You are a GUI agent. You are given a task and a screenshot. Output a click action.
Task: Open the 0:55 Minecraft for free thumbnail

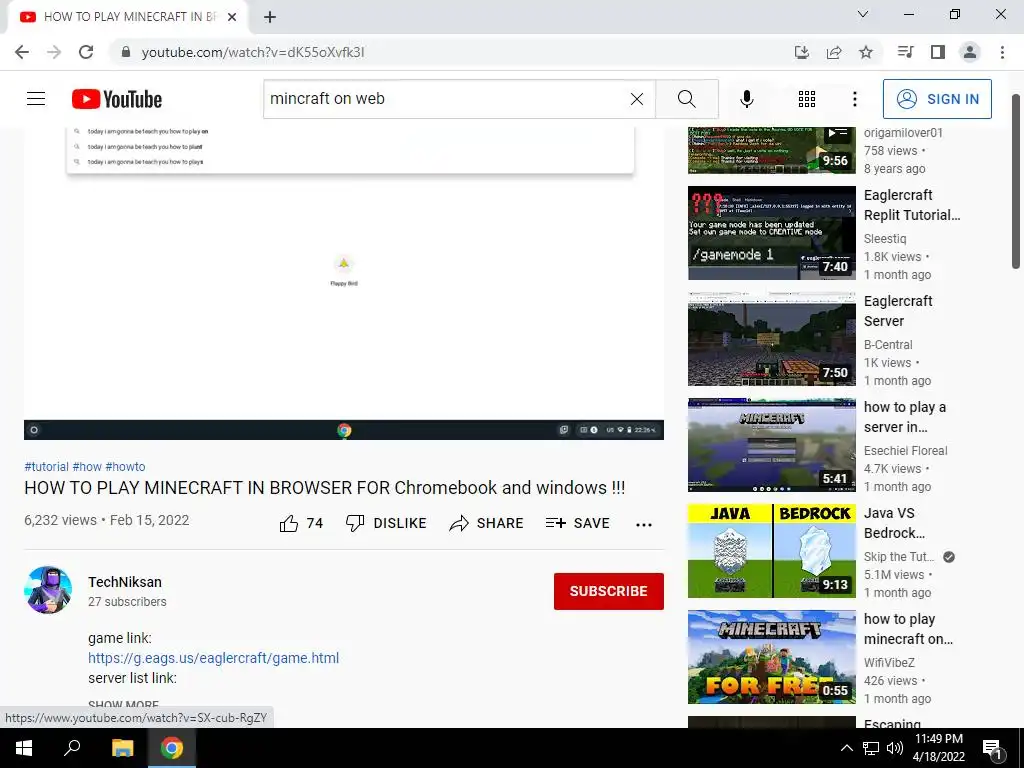(771, 656)
